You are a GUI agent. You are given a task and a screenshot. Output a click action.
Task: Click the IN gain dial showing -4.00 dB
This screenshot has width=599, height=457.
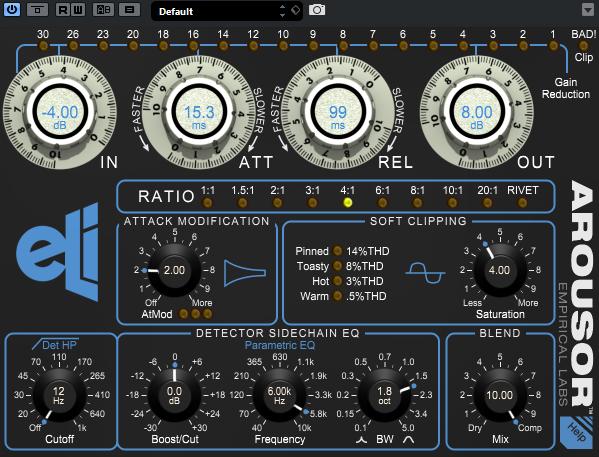coord(60,112)
